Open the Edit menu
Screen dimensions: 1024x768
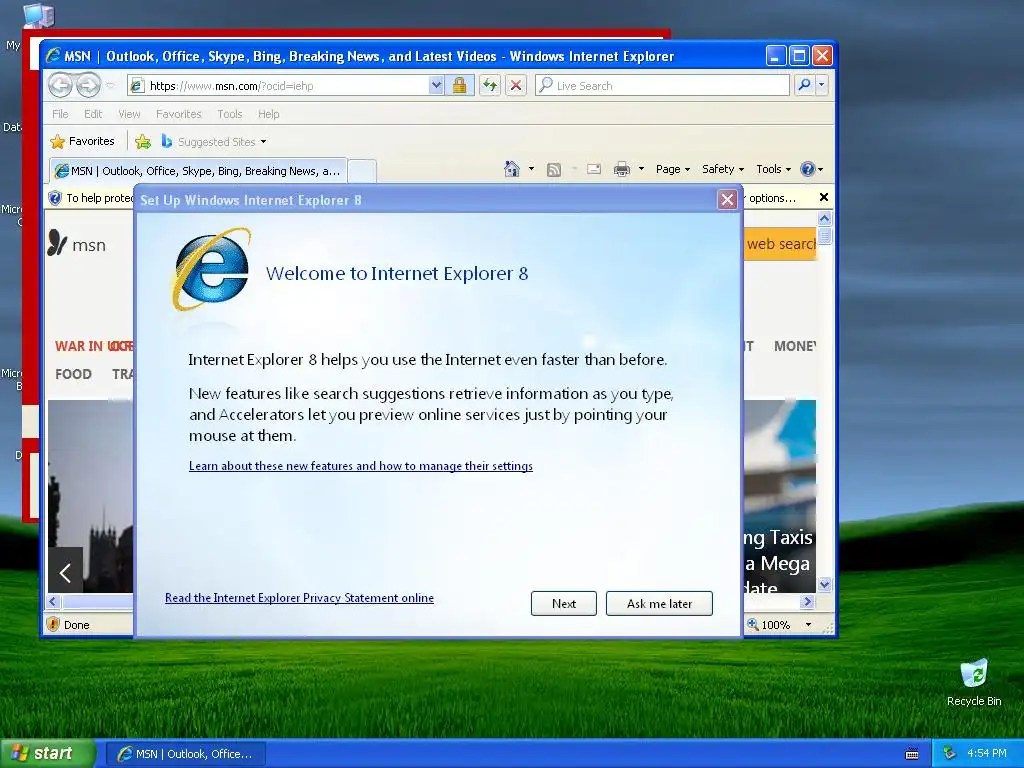93,114
